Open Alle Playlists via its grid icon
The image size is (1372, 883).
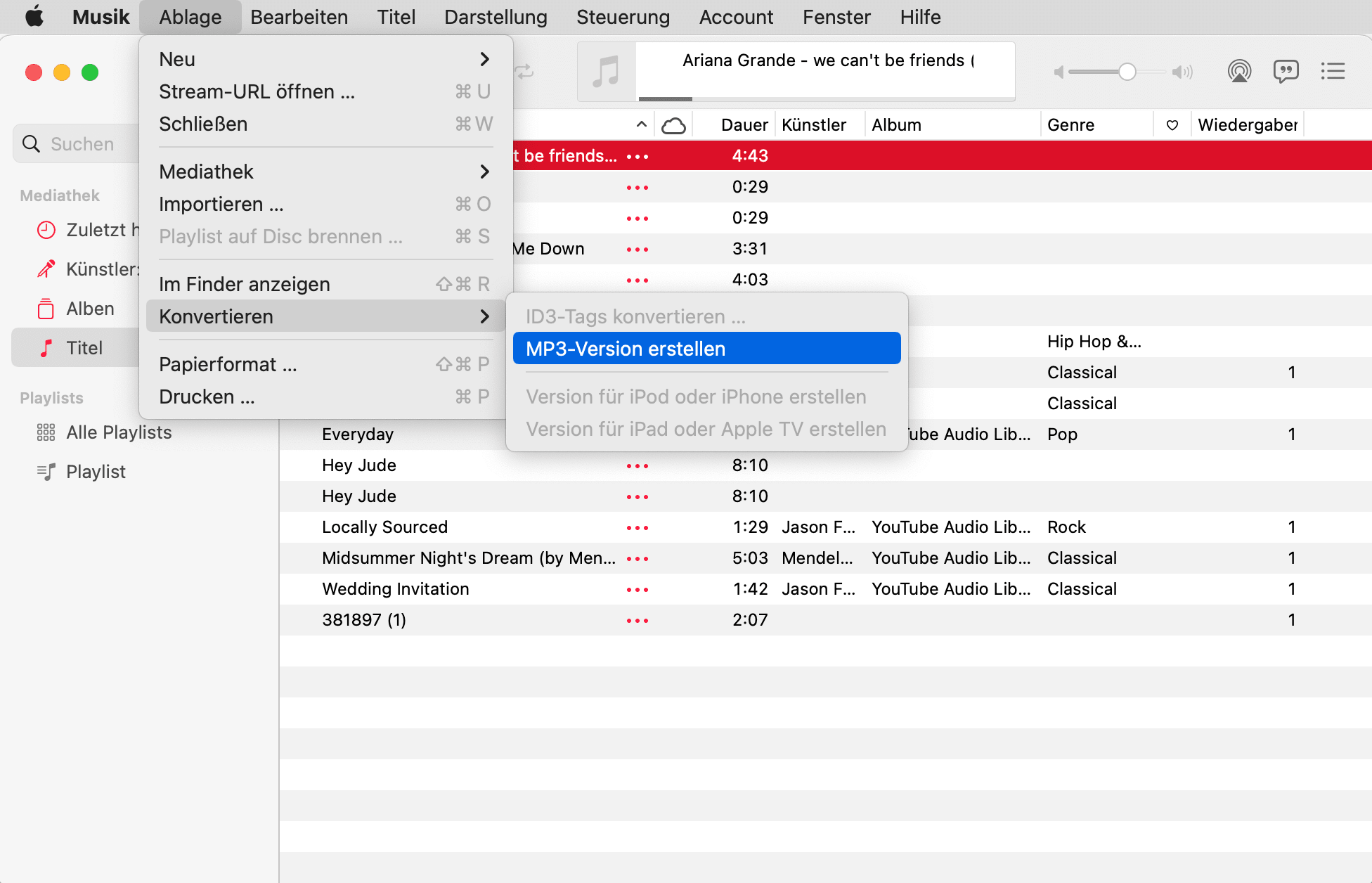coord(46,432)
